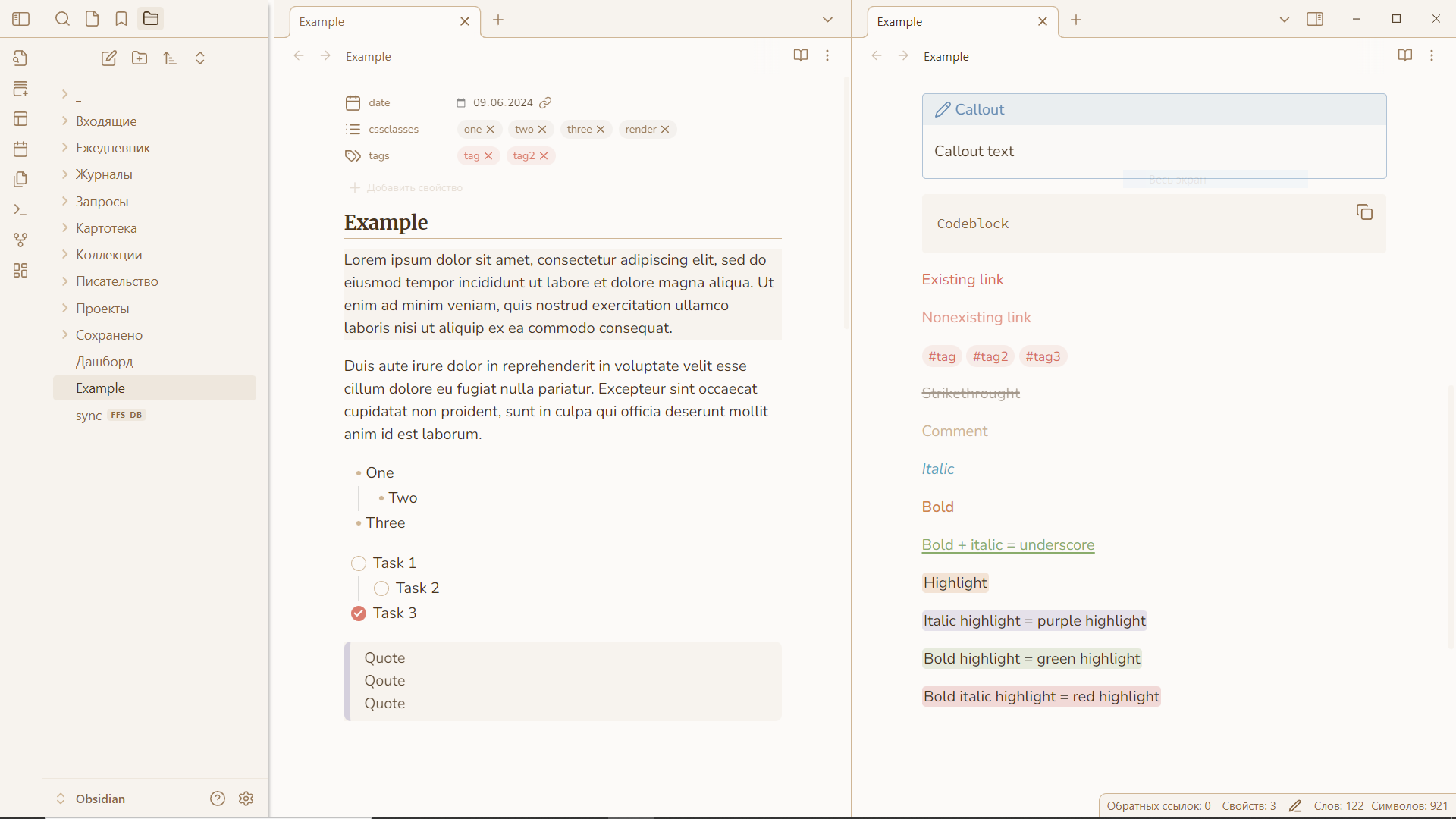This screenshot has height=819, width=1456.
Task: Open the settings gear icon
Action: click(246, 799)
